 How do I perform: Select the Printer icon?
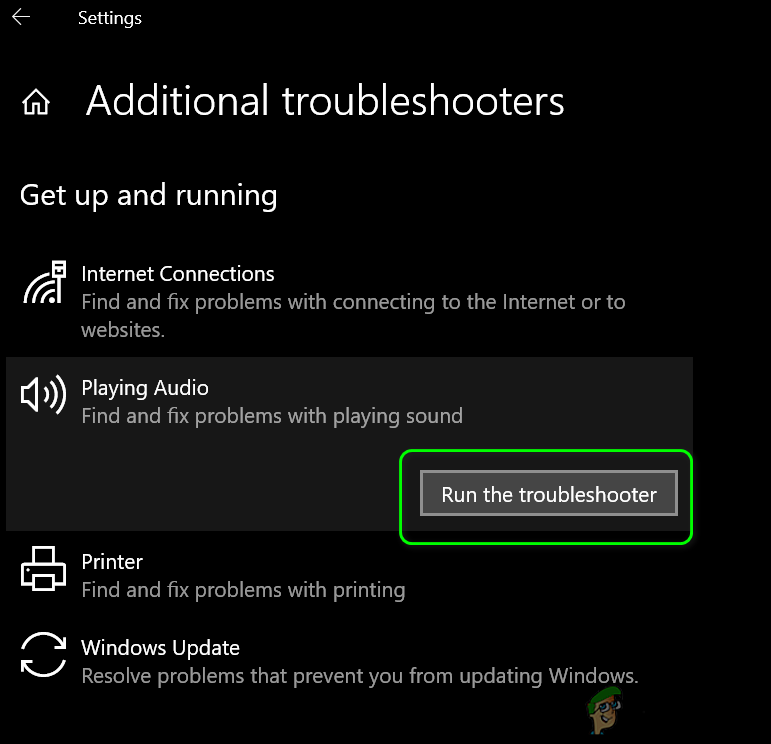(x=43, y=568)
